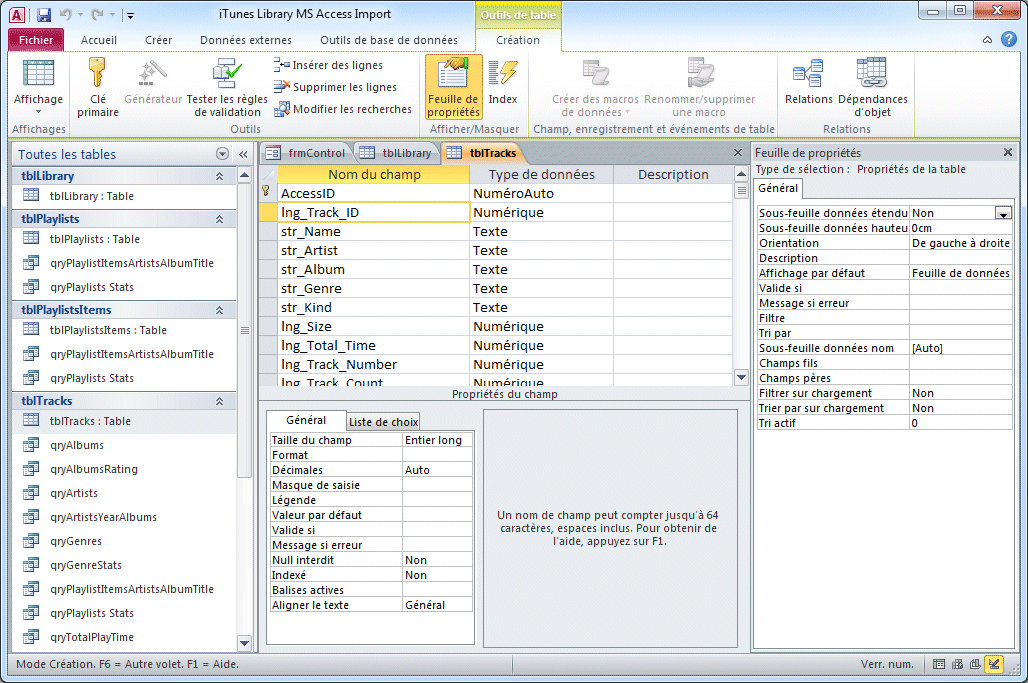1028x683 pixels.
Task: Switch to the tblLibrary document tab
Action: click(x=395, y=153)
